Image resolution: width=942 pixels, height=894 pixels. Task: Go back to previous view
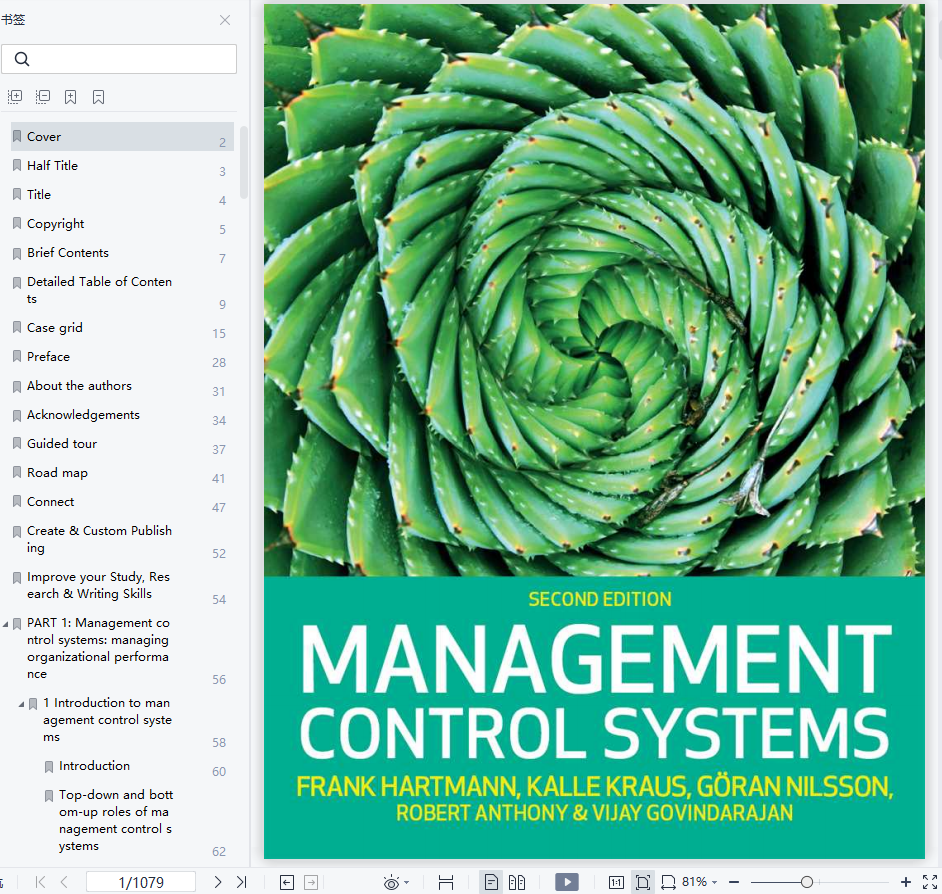(x=287, y=882)
